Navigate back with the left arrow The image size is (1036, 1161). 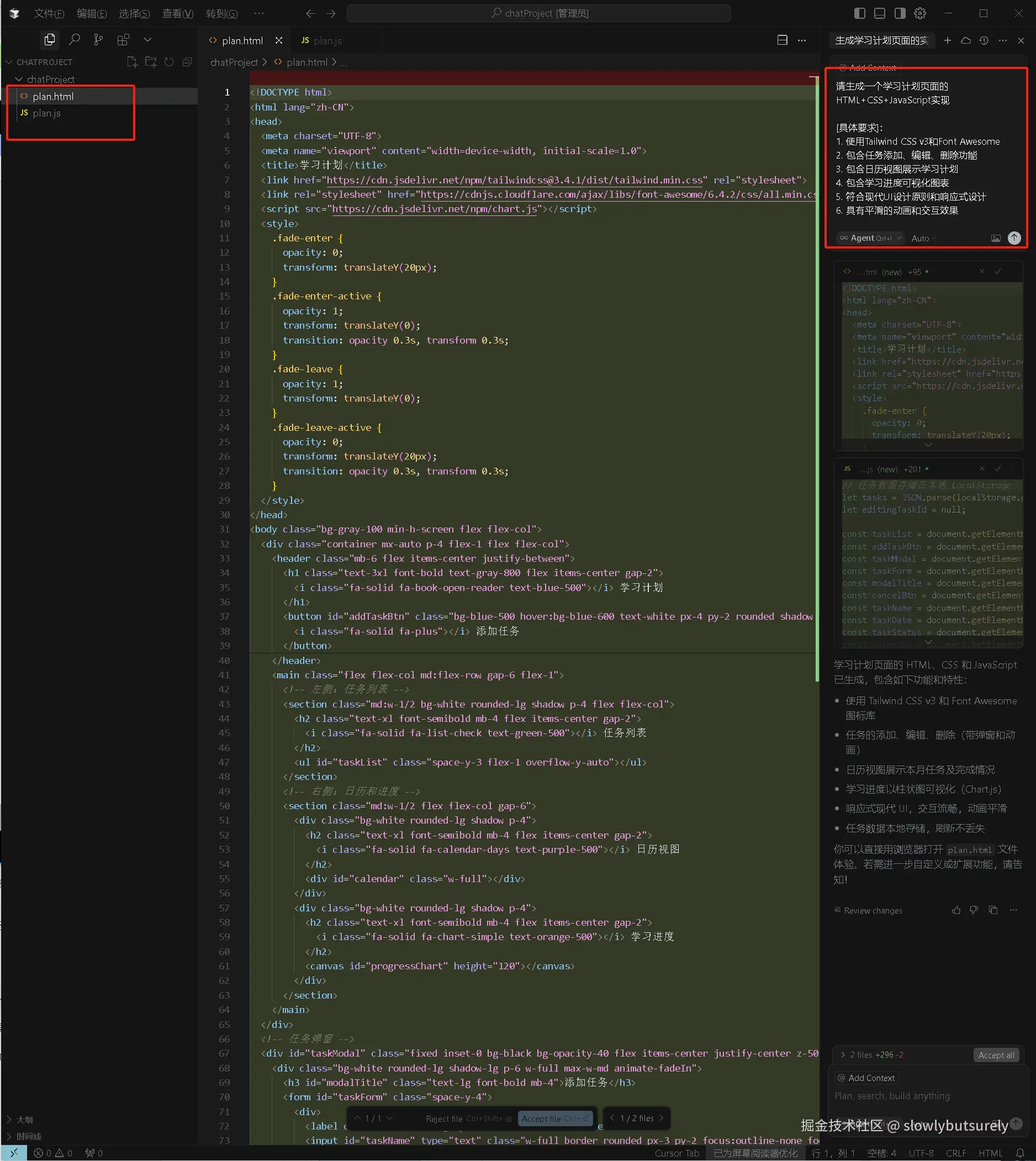[310, 13]
